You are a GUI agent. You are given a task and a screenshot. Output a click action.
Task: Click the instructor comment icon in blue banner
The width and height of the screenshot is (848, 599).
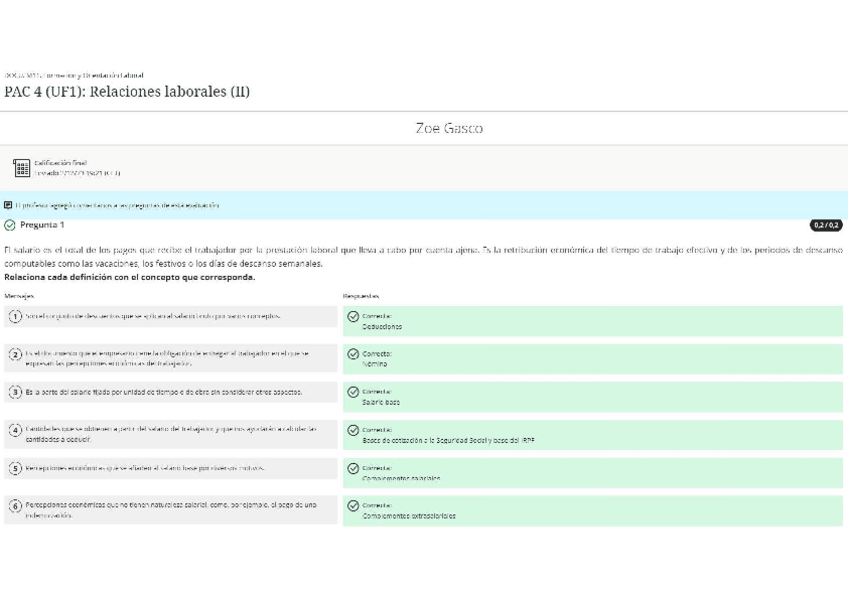9,205
